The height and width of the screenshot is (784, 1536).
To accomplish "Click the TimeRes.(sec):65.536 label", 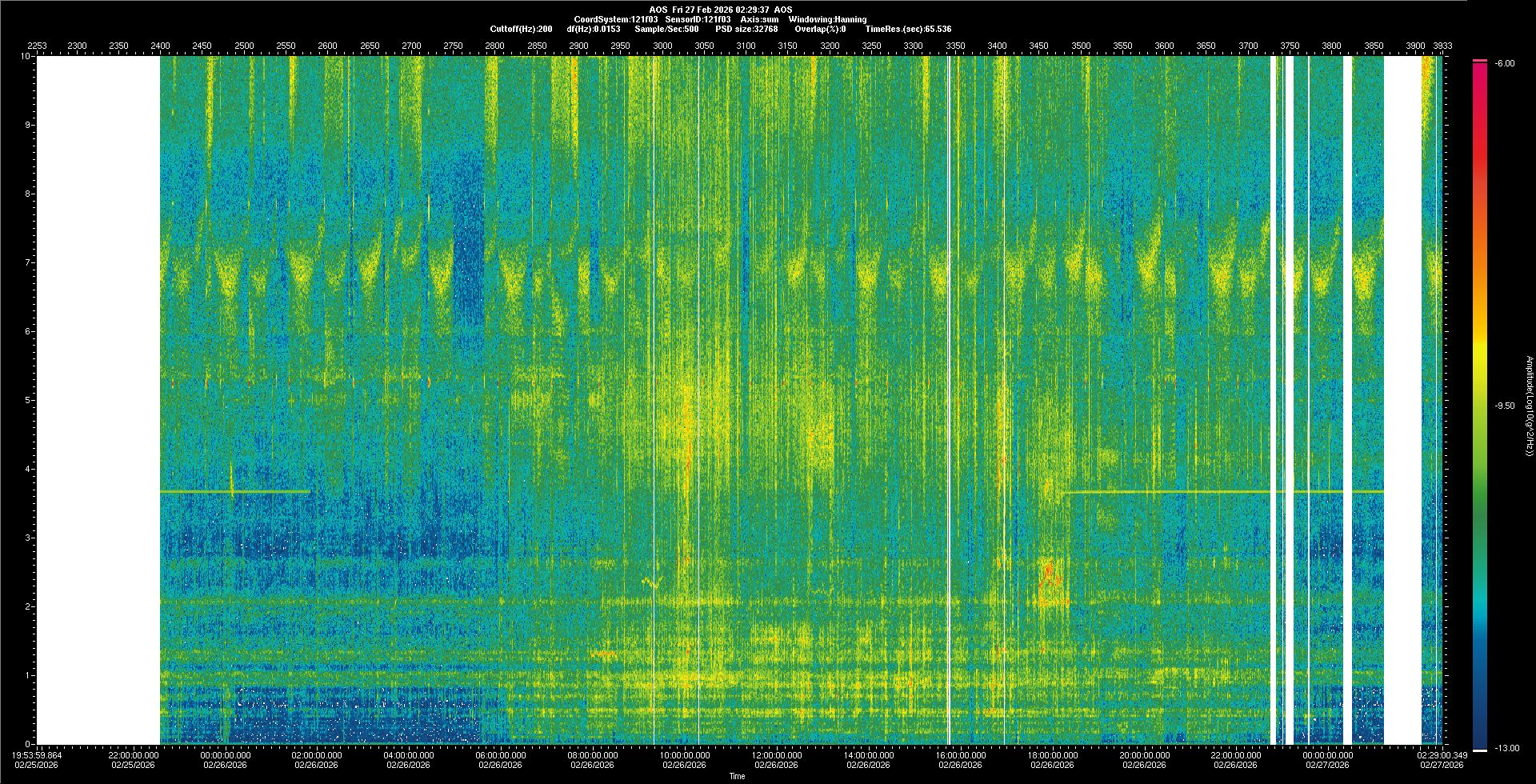I will [x=908, y=29].
